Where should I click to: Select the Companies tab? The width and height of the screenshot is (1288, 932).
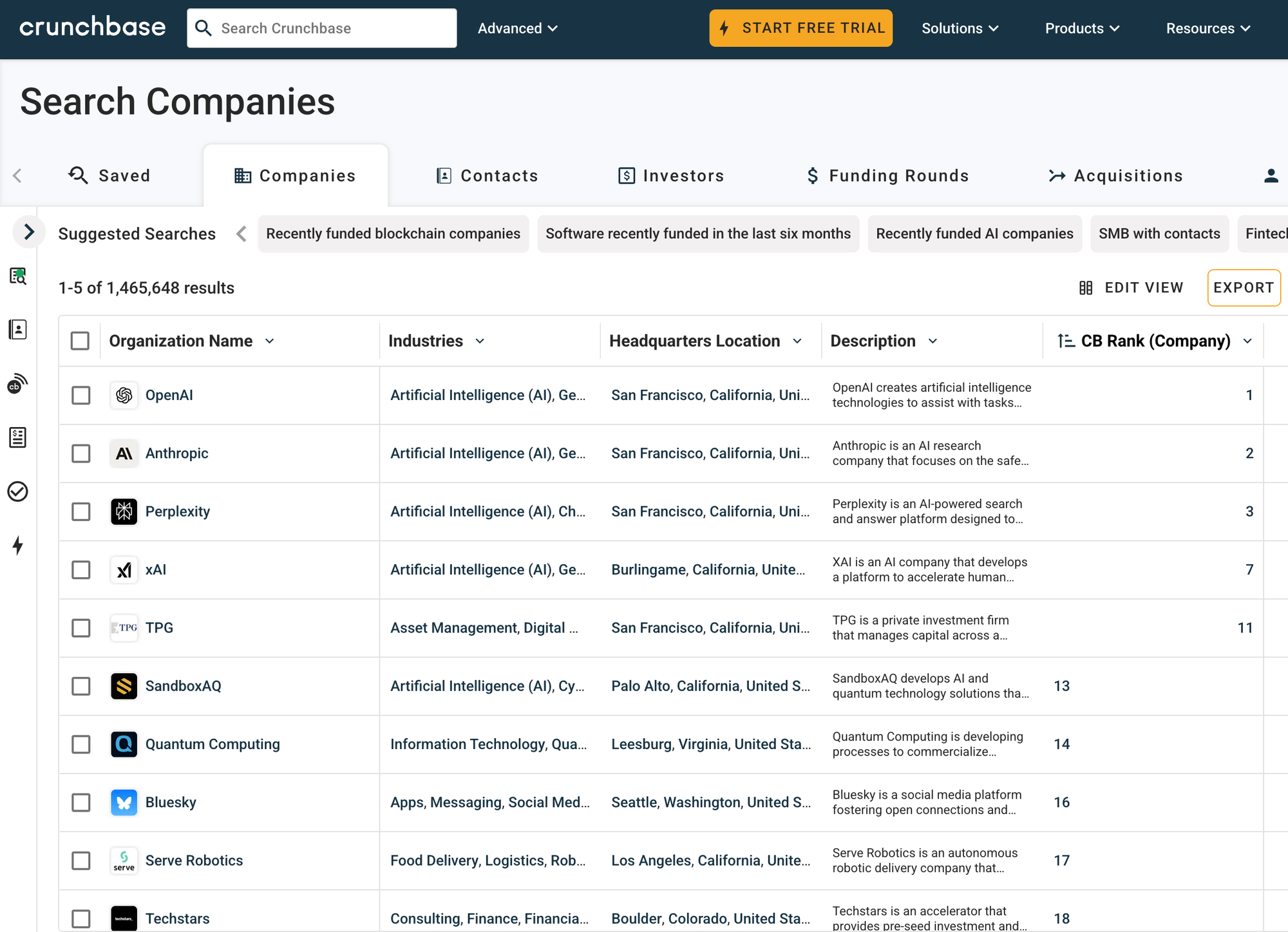tap(296, 176)
